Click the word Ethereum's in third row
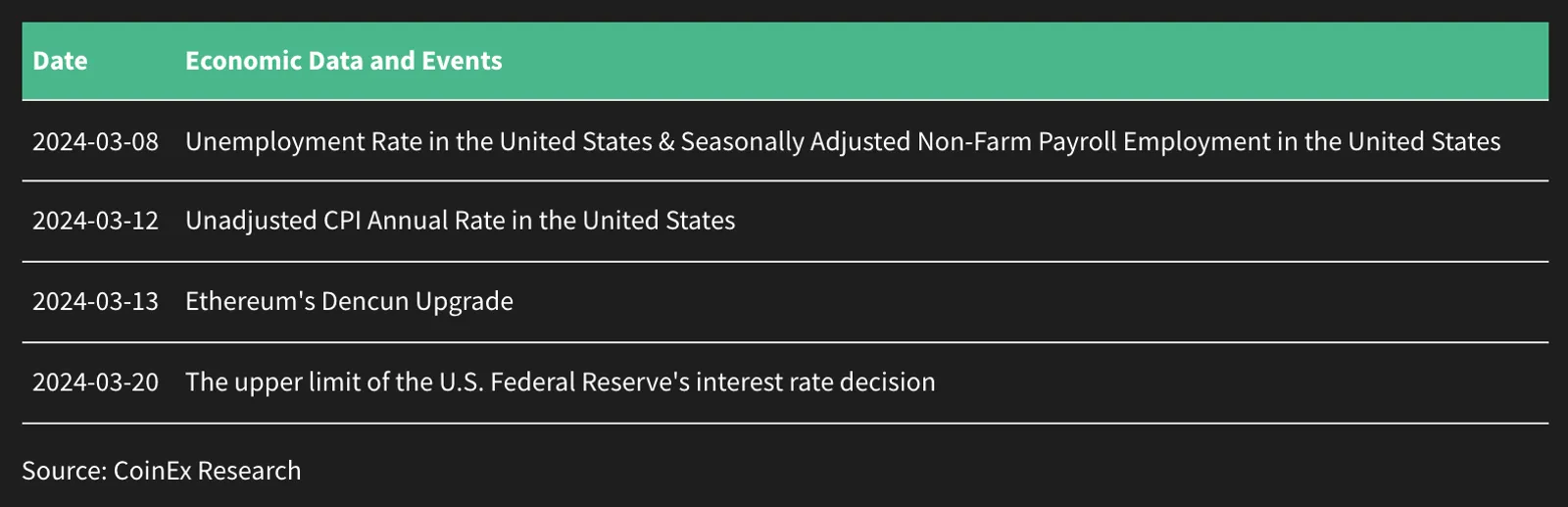Viewport: 1568px width, 507px height. 250,301
